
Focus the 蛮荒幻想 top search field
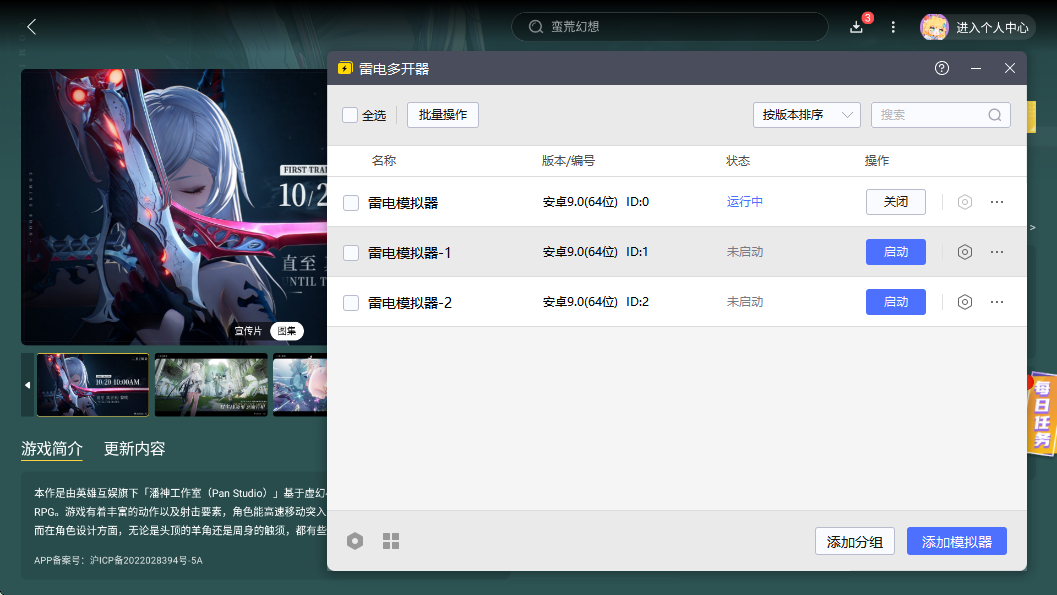[x=669, y=27]
